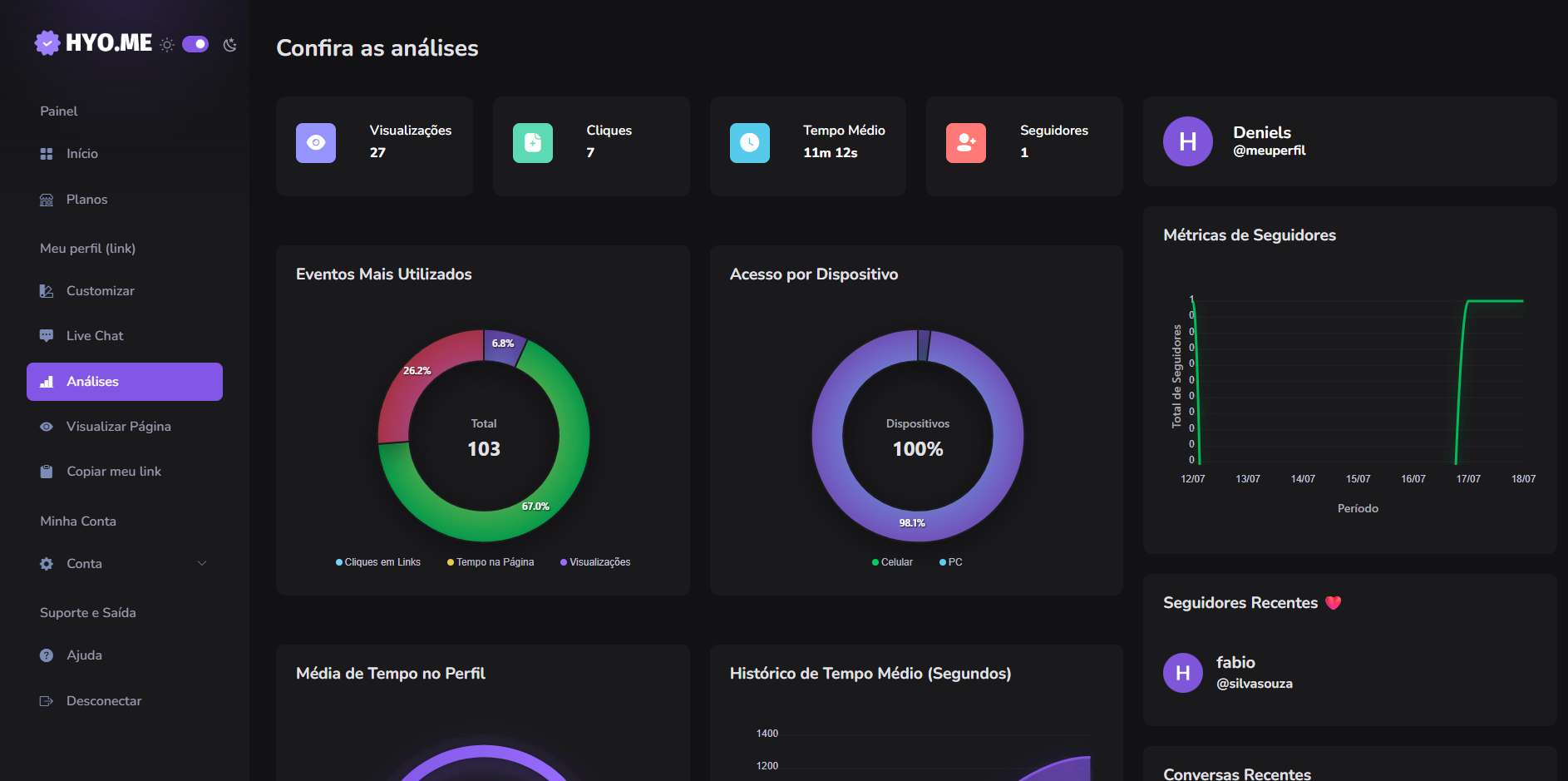This screenshot has width=1568, height=781.
Task: Click the Início grid icon
Action: [x=47, y=154]
